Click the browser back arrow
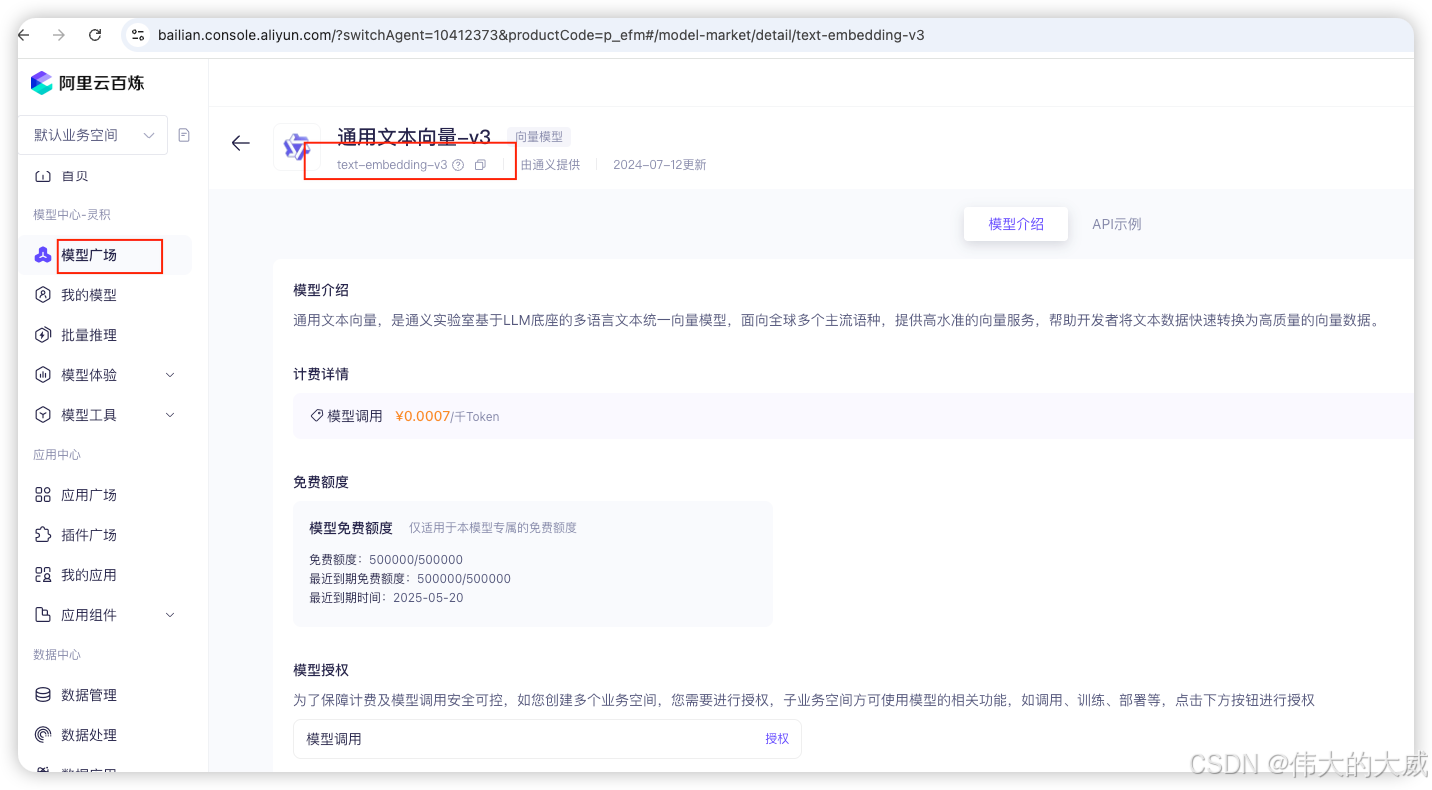Viewport: 1432px width, 790px height. (24, 35)
